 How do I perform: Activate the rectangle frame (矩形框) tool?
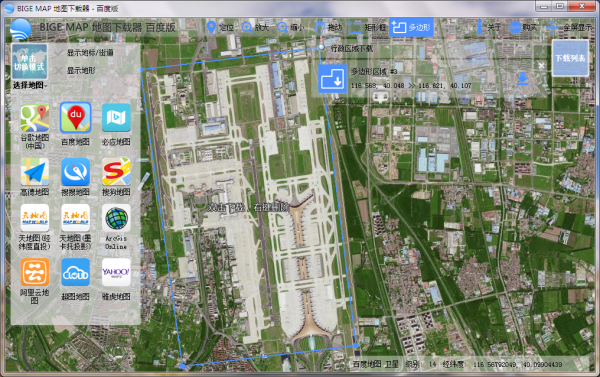point(367,27)
